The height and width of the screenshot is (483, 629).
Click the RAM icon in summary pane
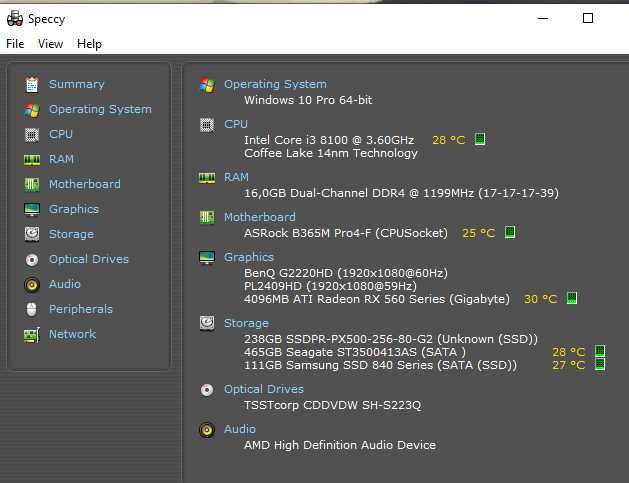pos(207,177)
